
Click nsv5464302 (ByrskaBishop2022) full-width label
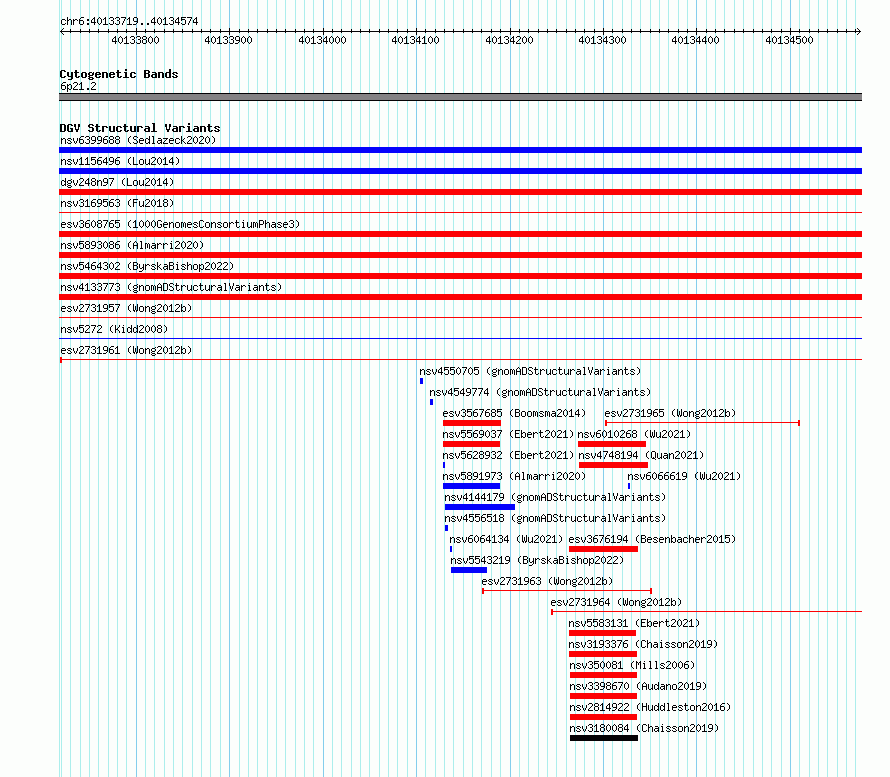[x=147, y=266]
